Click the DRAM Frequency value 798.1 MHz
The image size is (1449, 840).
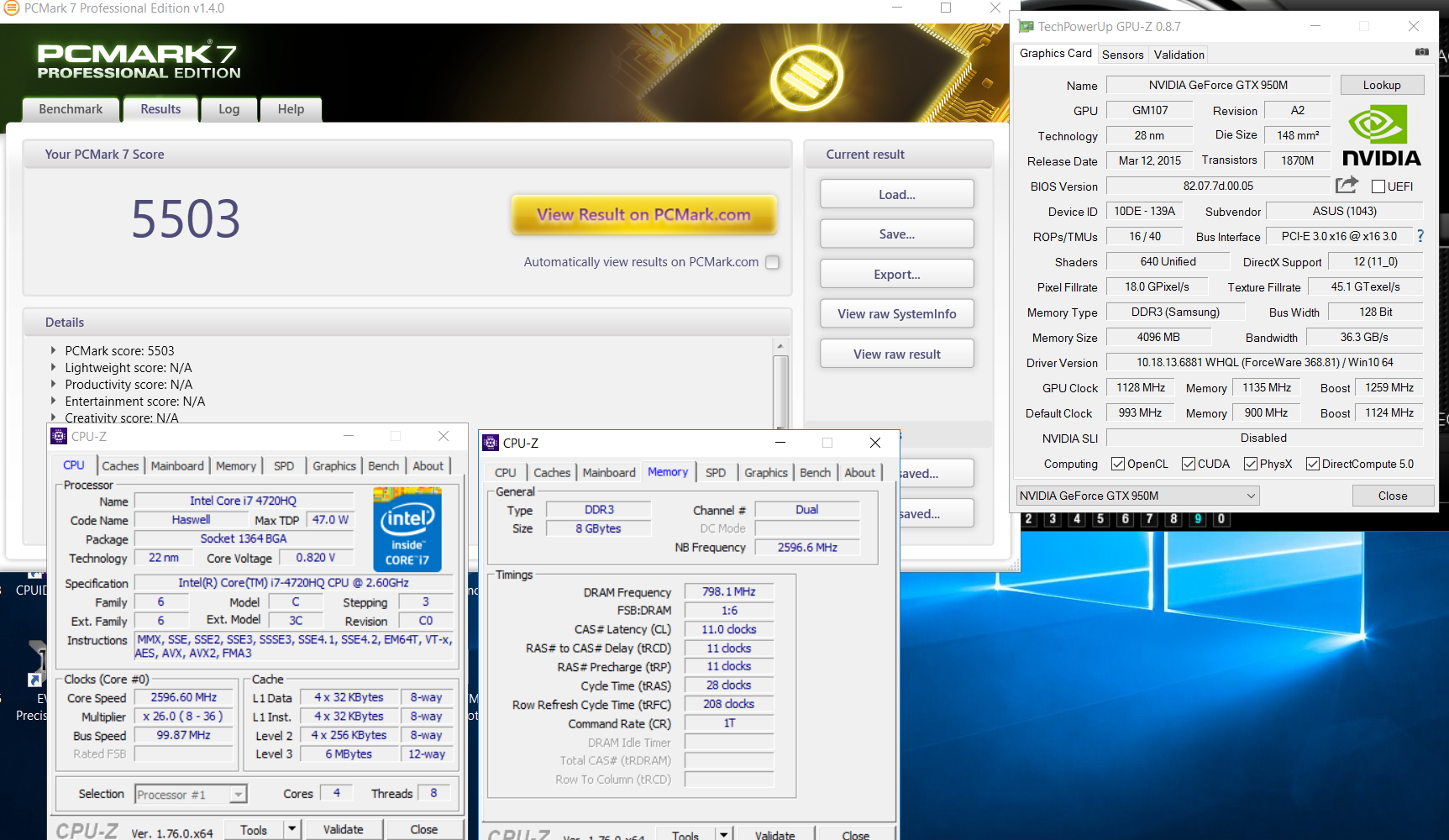(729, 591)
